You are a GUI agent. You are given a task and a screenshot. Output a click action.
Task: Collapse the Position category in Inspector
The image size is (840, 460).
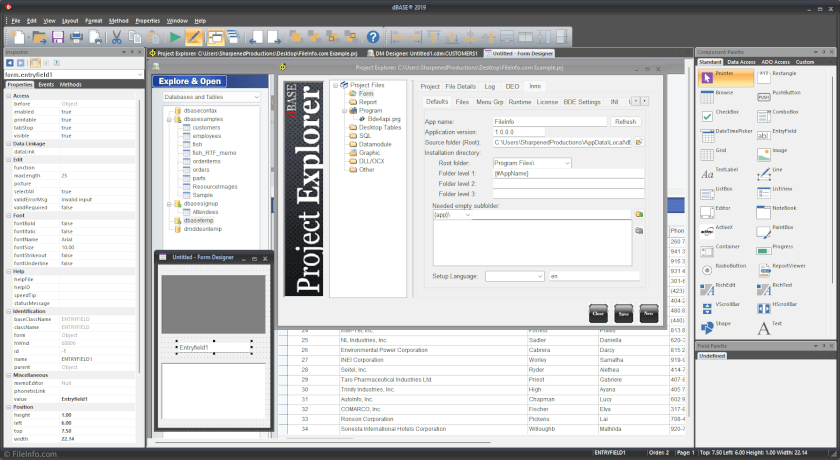point(9,407)
